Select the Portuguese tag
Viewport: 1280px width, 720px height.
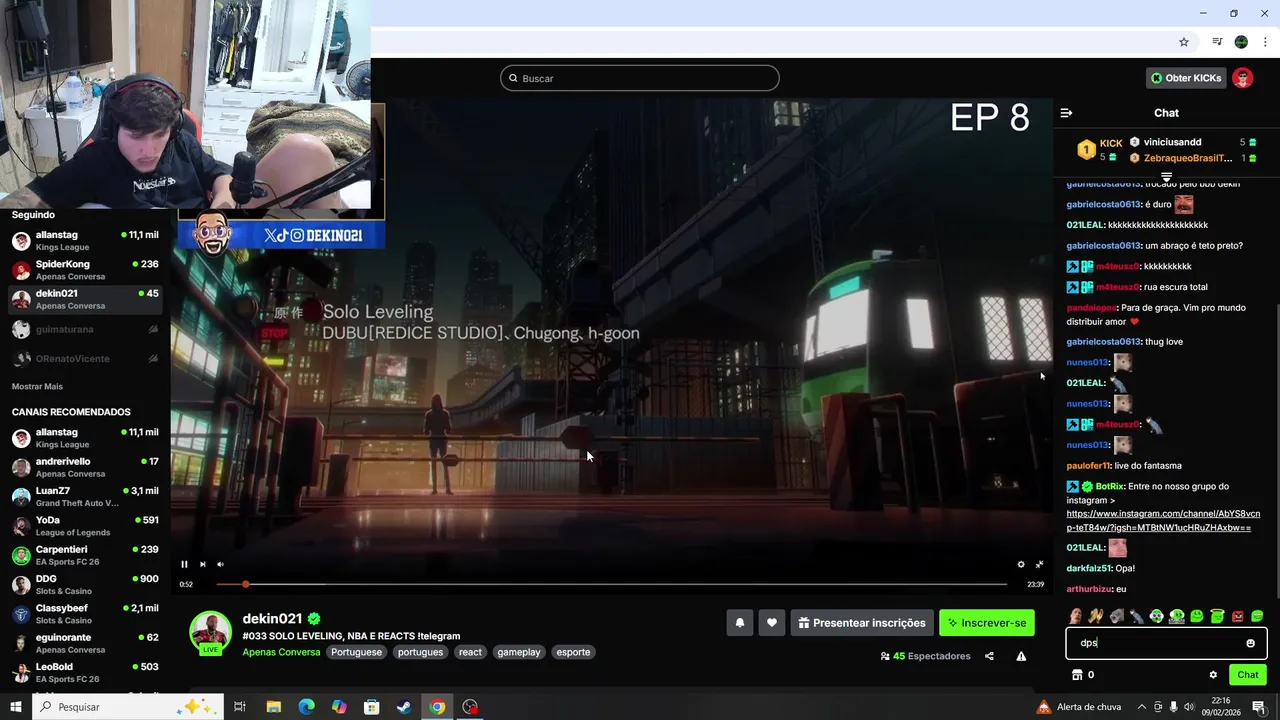point(356,652)
